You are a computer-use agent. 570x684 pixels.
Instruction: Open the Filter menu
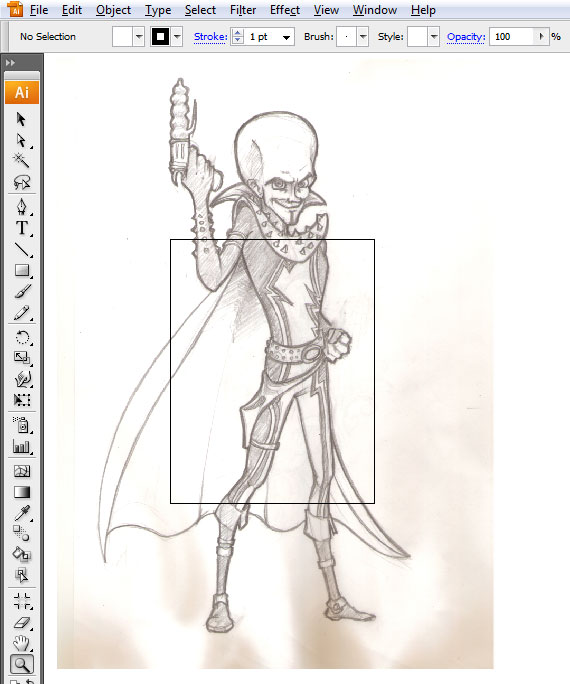point(243,10)
